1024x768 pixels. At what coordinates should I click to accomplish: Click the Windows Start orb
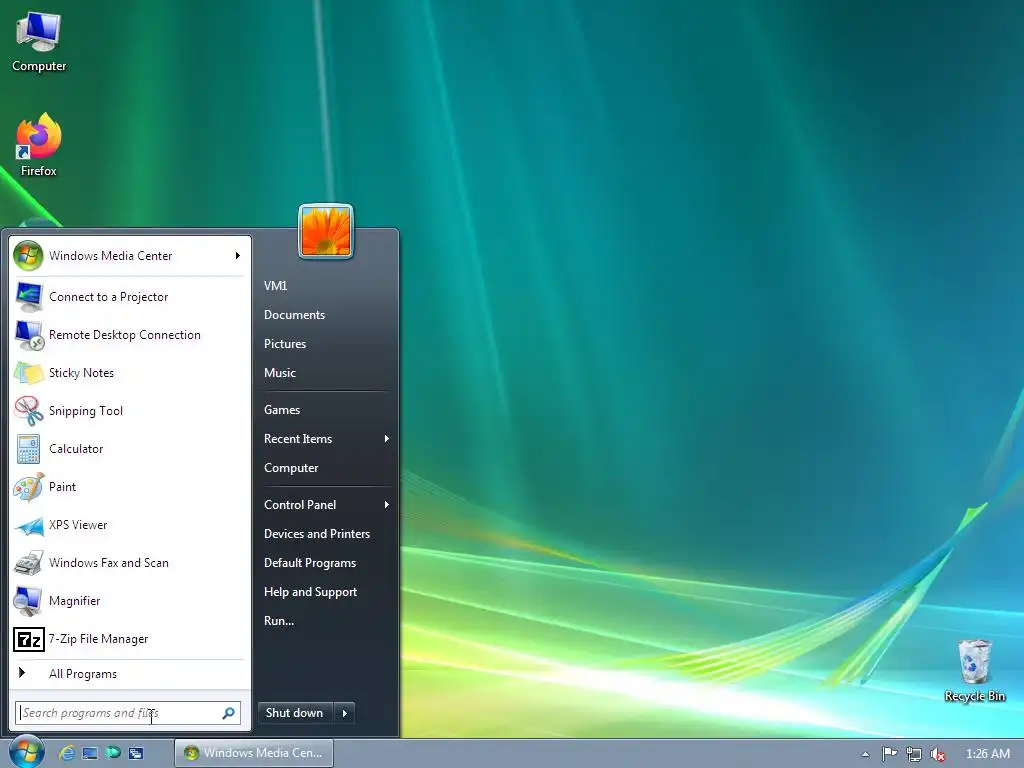click(26, 752)
